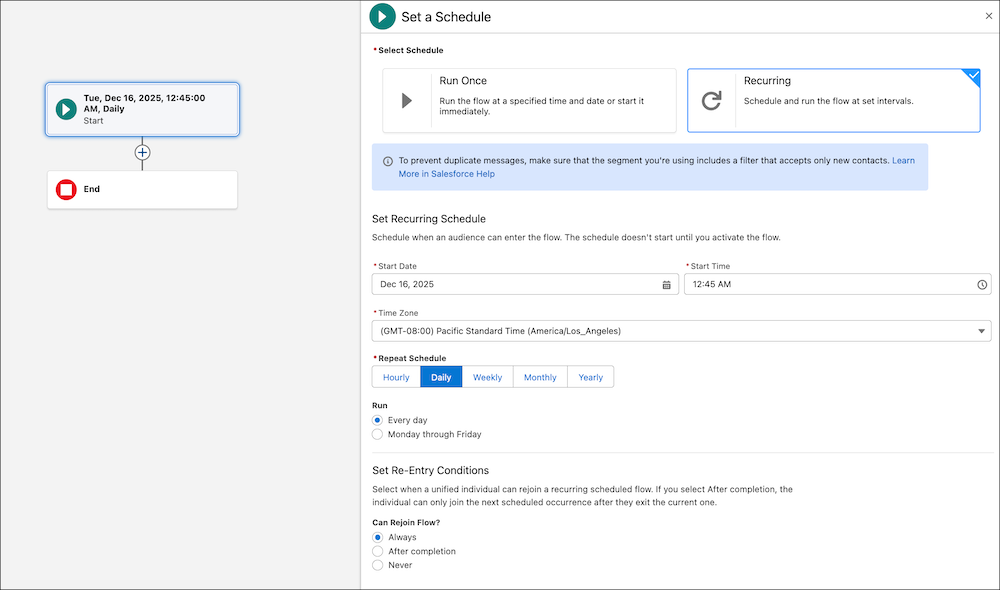
Task: Open the Start Date calendar picker icon
Action: click(x=666, y=285)
